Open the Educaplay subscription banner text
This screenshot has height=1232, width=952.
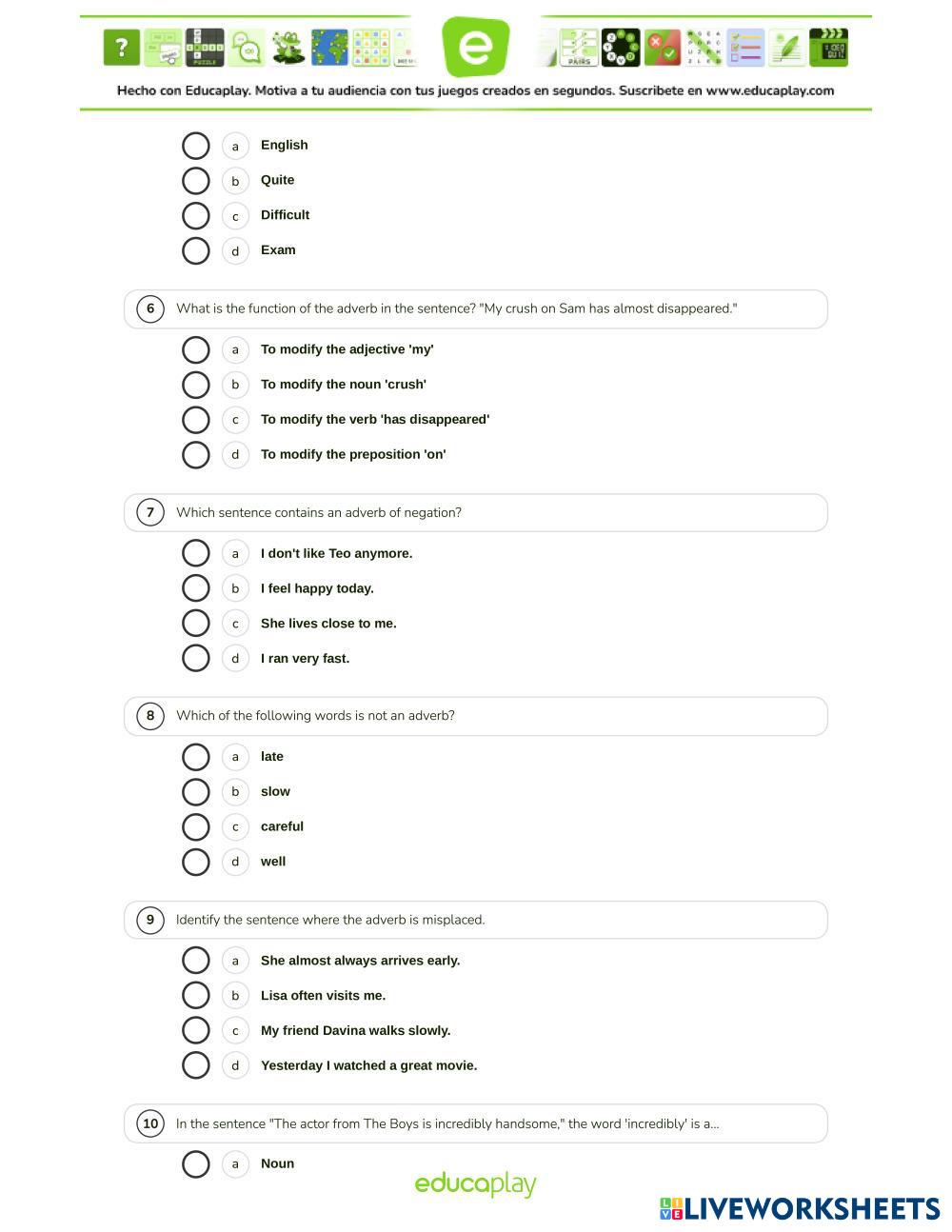(x=475, y=91)
